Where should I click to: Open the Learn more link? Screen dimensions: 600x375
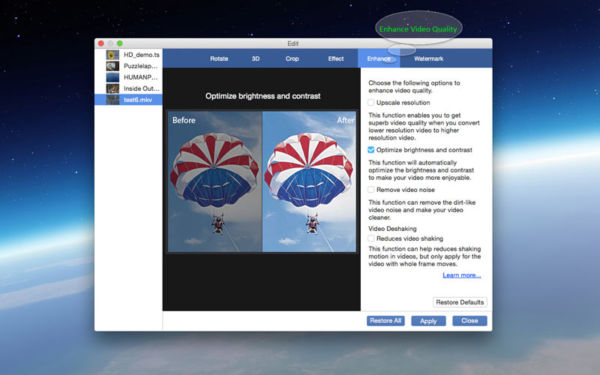pos(461,275)
